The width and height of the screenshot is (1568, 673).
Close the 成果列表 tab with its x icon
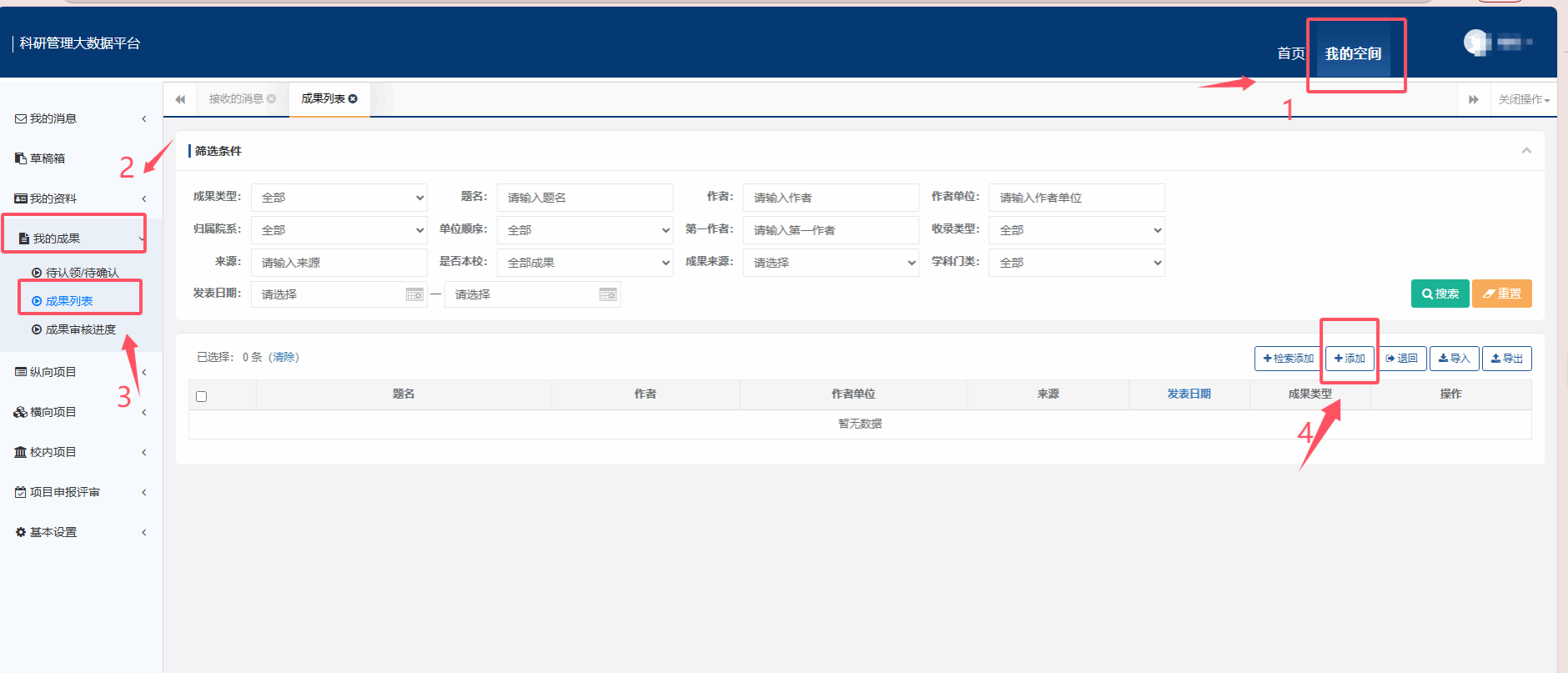coord(353,98)
